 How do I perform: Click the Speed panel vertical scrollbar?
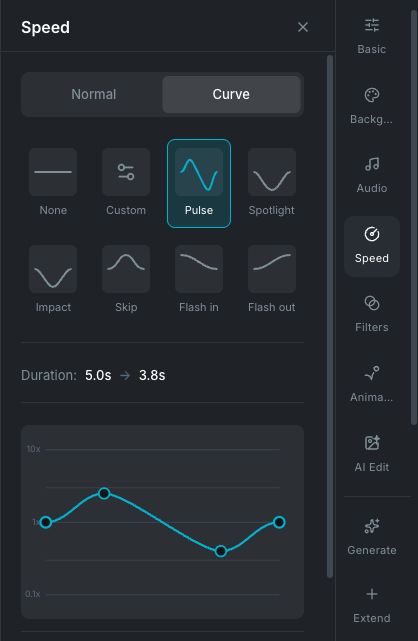[x=330, y=316]
